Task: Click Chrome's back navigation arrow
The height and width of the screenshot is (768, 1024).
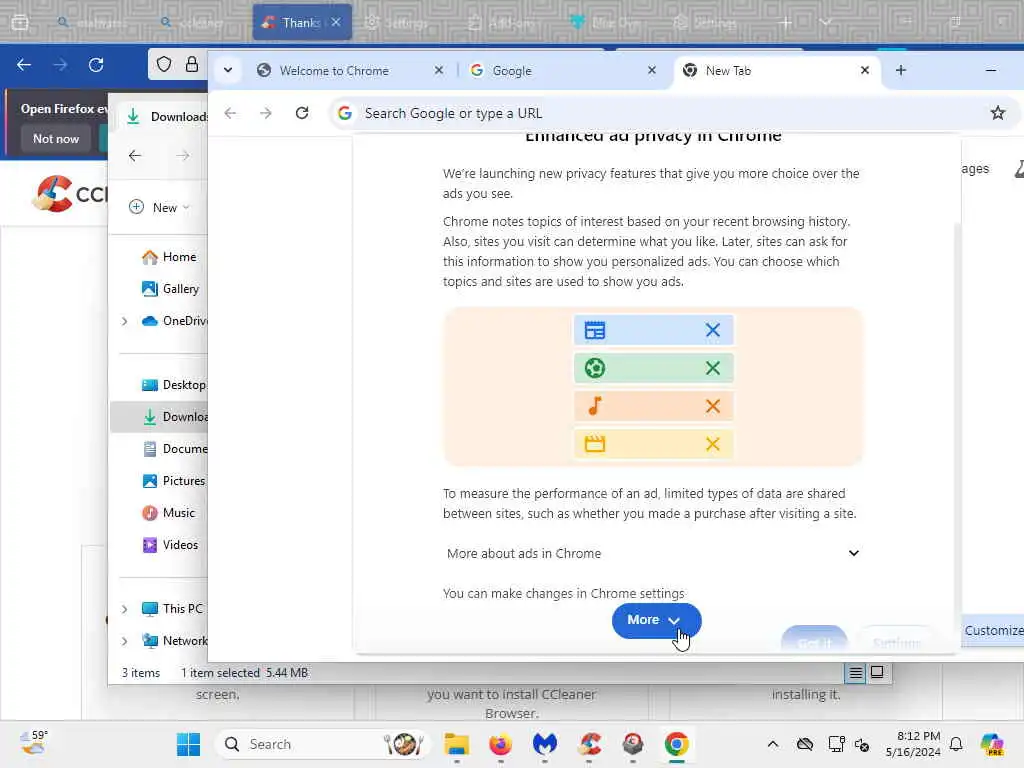Action: [230, 113]
